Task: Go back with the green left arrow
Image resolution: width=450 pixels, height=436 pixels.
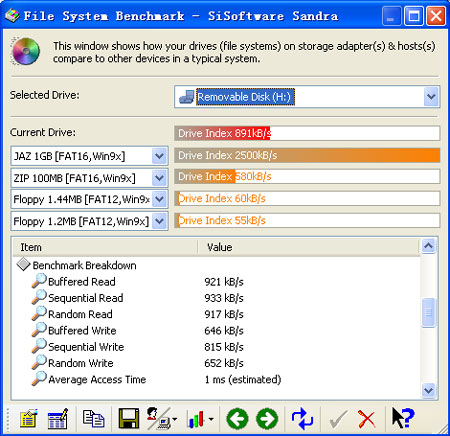Action: [x=237, y=418]
